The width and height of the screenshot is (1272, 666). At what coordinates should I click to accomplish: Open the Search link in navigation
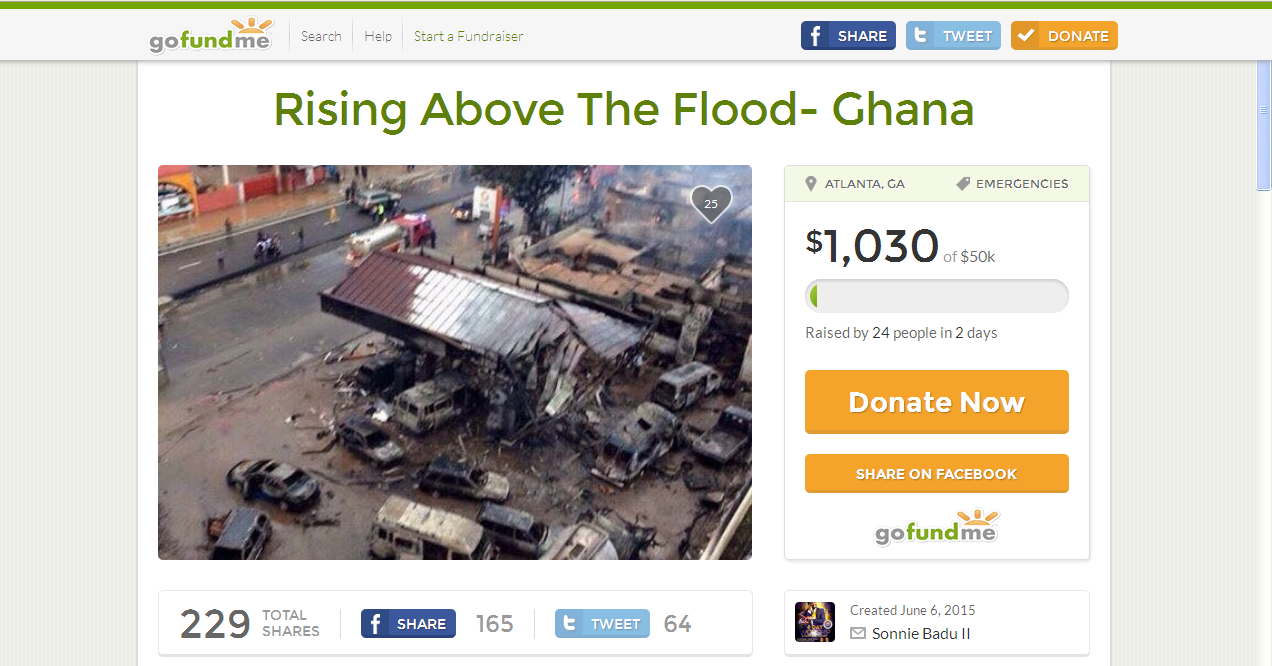pos(321,36)
